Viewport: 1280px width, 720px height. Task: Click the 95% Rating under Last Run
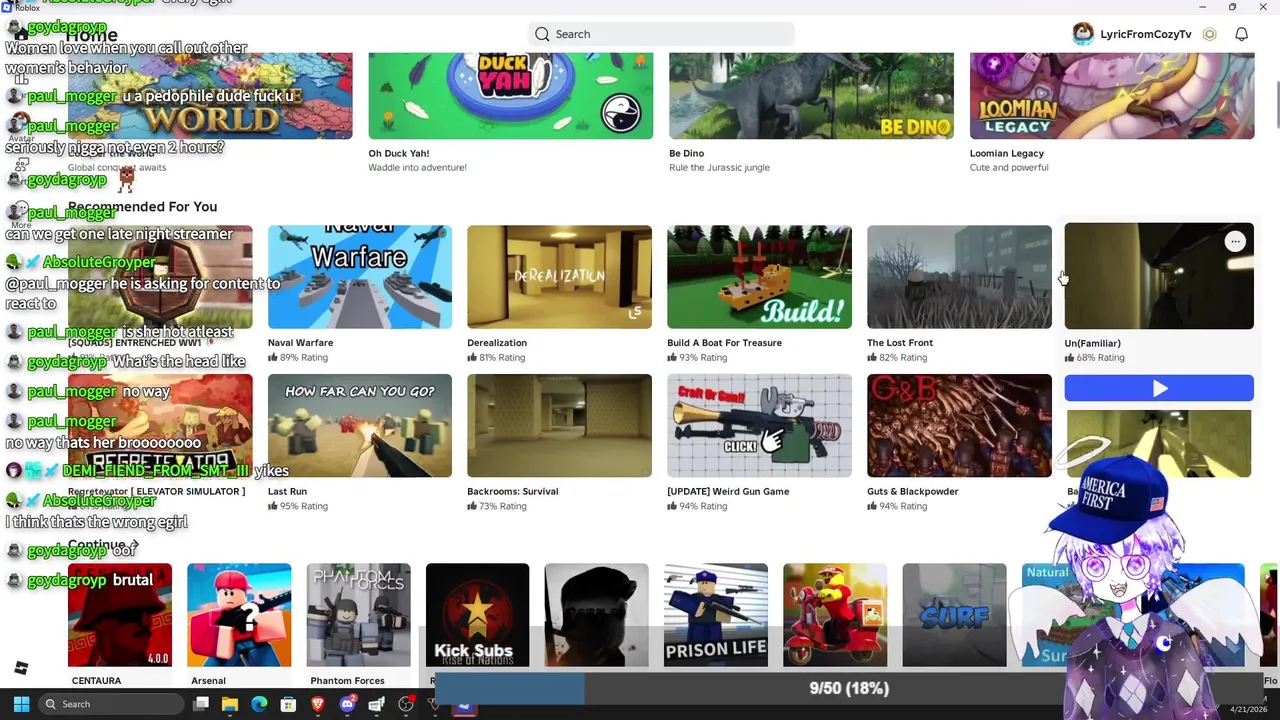298,506
